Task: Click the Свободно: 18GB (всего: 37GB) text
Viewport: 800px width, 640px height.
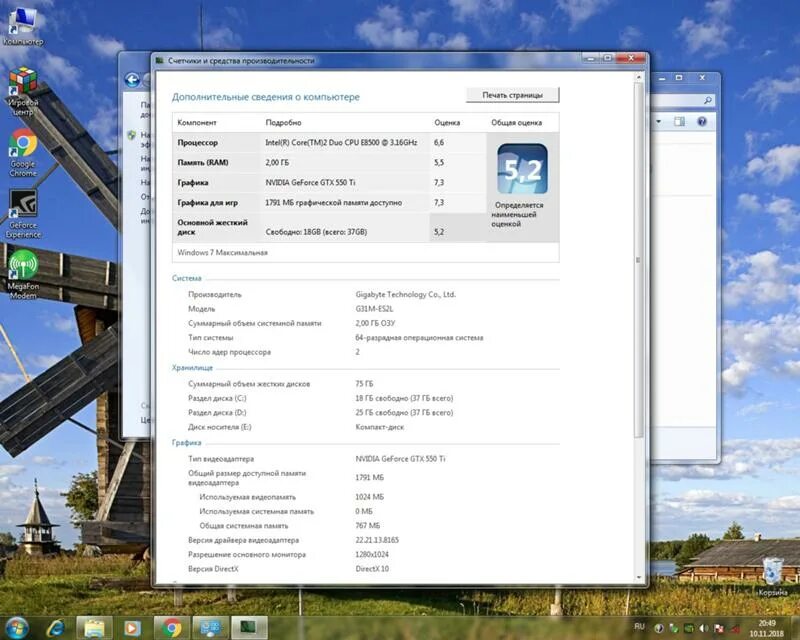Action: (316, 232)
